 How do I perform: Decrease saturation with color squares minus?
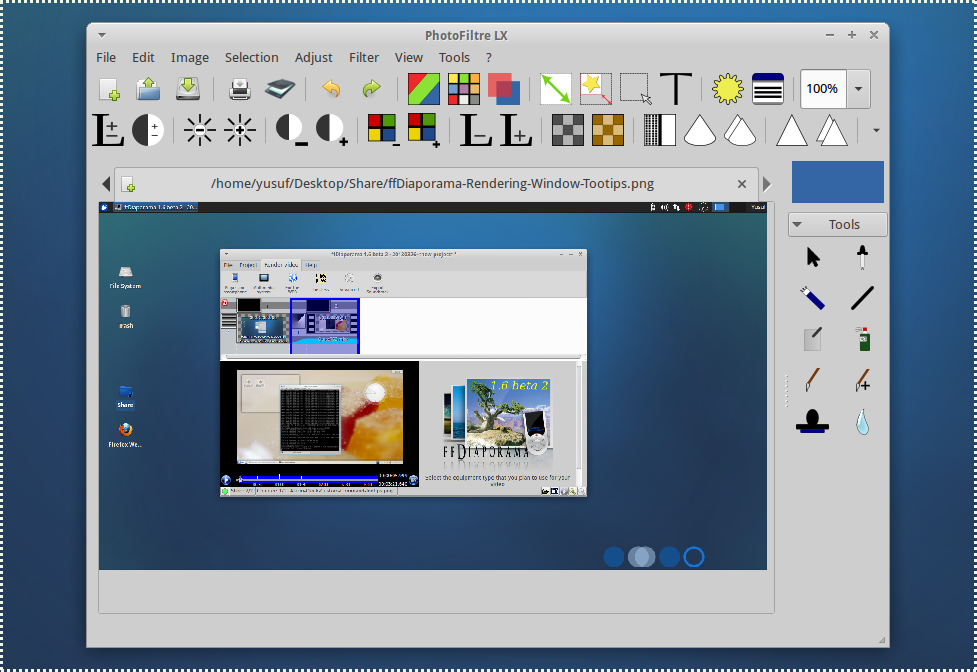click(x=383, y=130)
